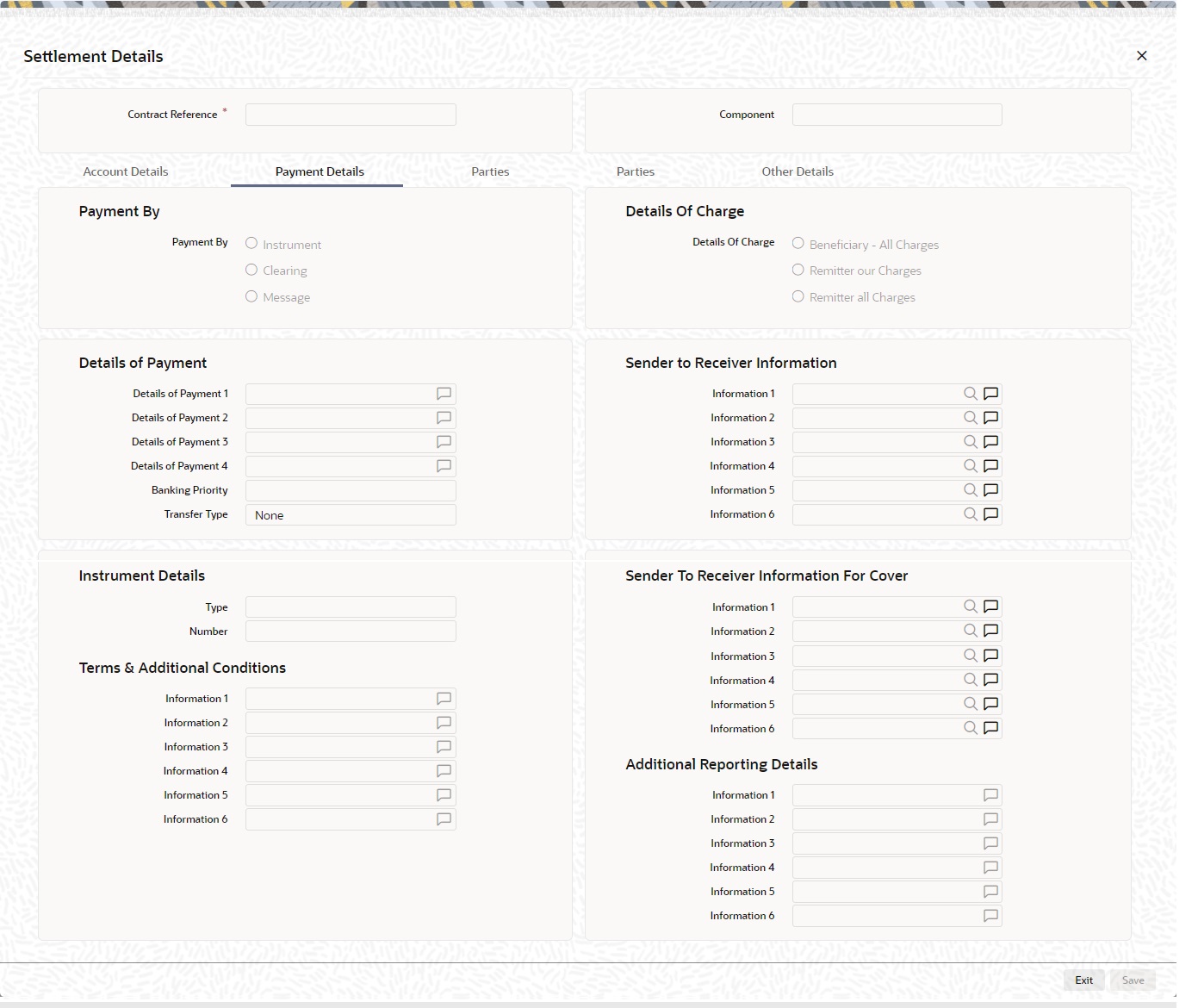The image size is (1198, 1008).
Task: Click the Save button
Action: click(1133, 980)
